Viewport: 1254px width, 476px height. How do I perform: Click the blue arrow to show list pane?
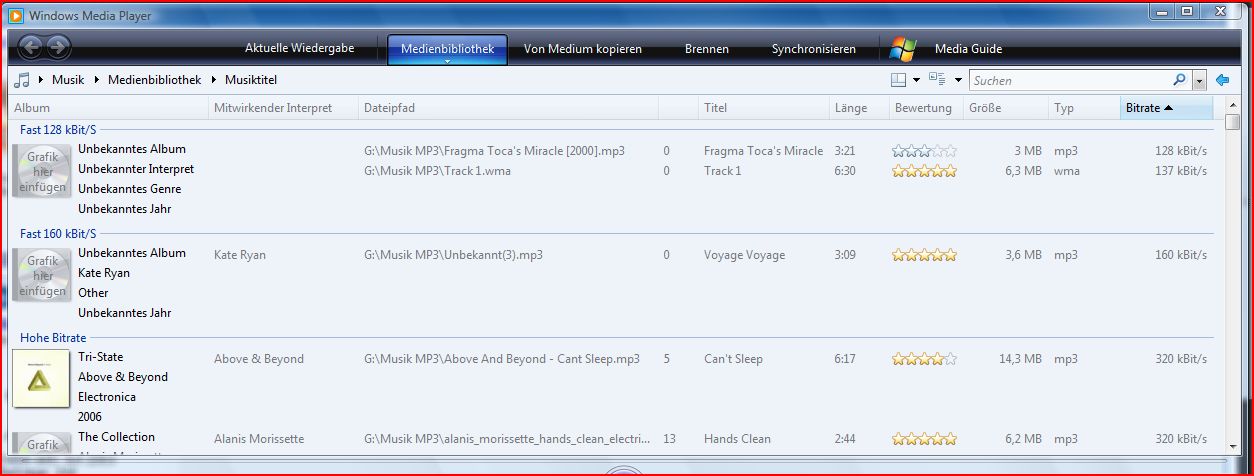tap(1222, 80)
